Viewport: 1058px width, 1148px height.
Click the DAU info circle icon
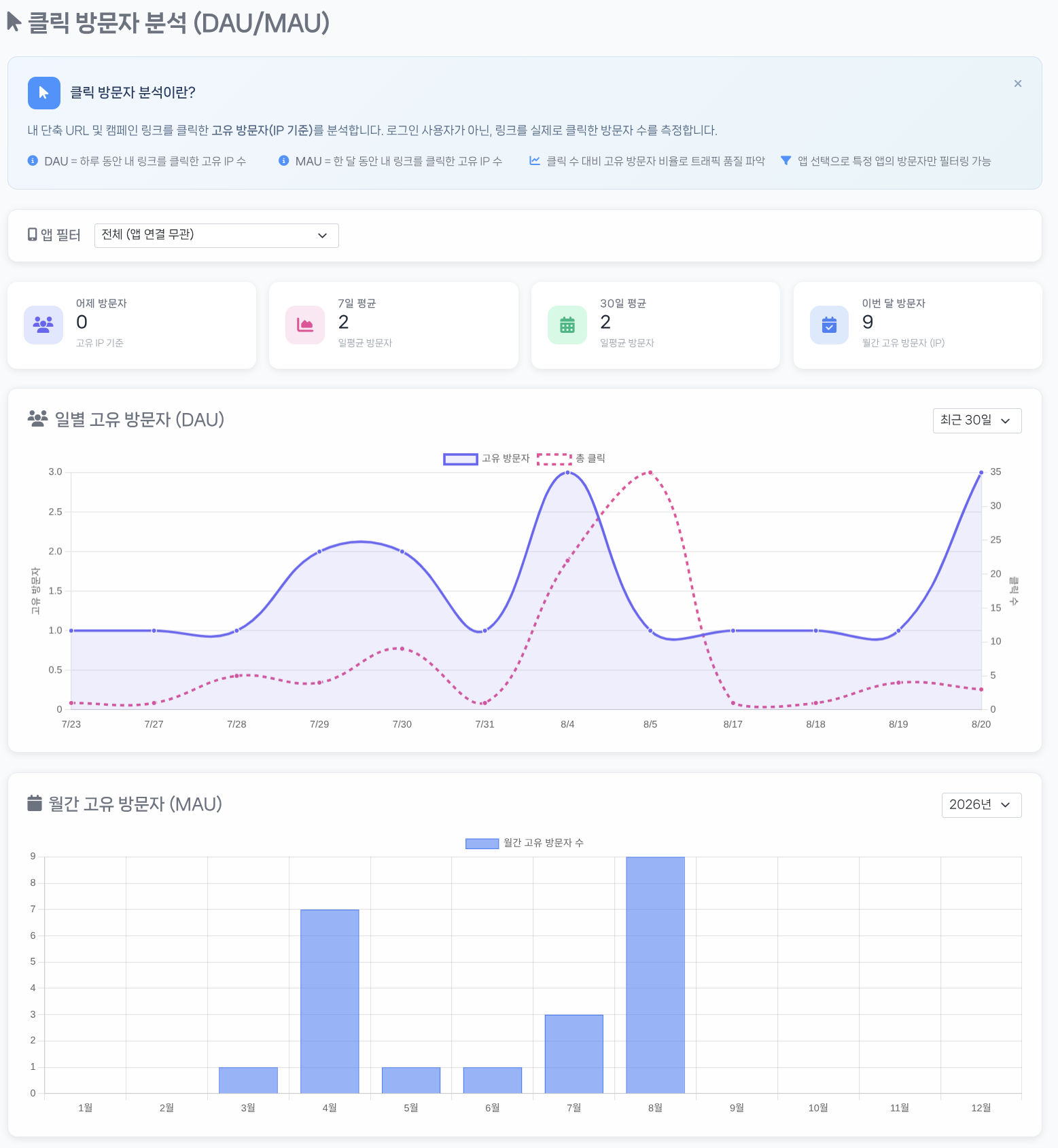[33, 161]
